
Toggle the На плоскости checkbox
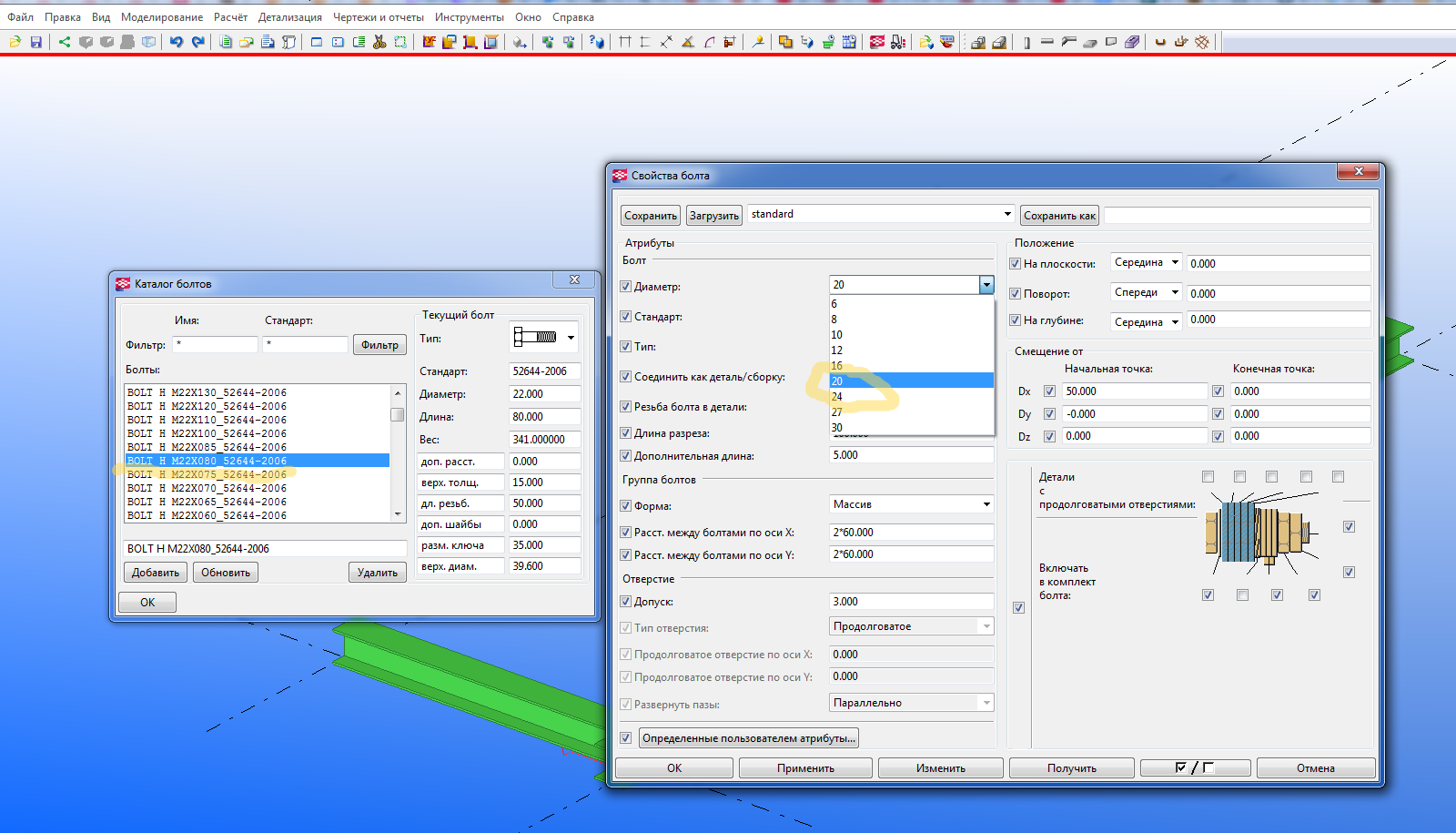point(1015,264)
